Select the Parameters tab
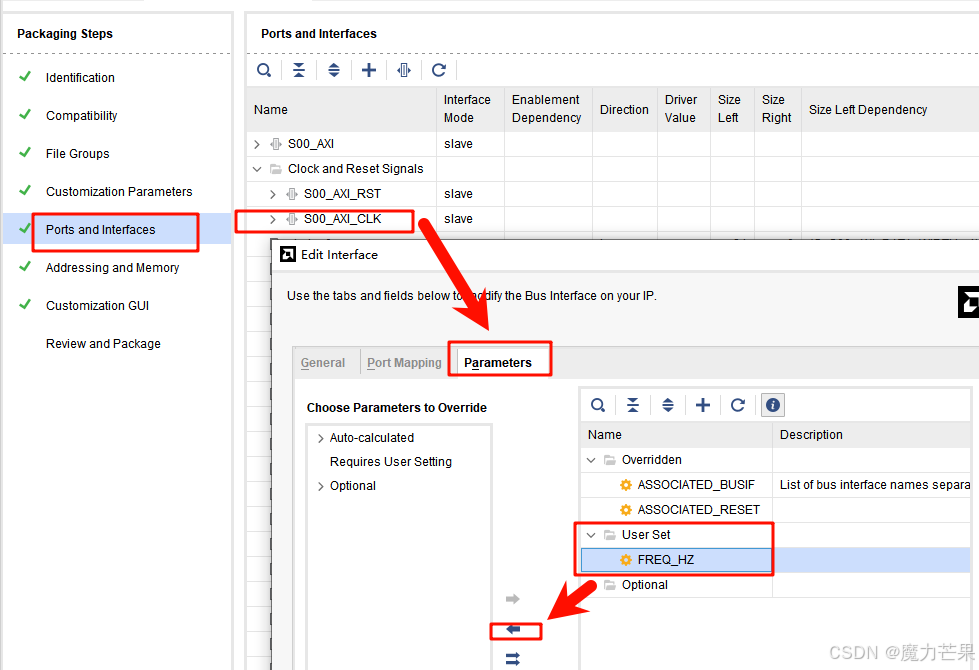Image resolution: width=979 pixels, height=670 pixels. point(498,363)
